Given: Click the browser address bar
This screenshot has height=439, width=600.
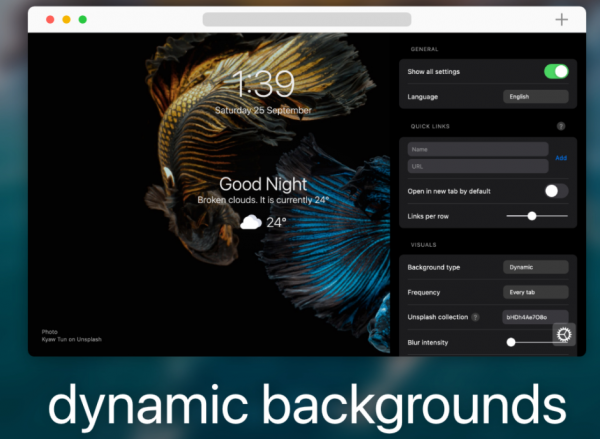Looking at the screenshot, I should pyautogui.click(x=307, y=20).
